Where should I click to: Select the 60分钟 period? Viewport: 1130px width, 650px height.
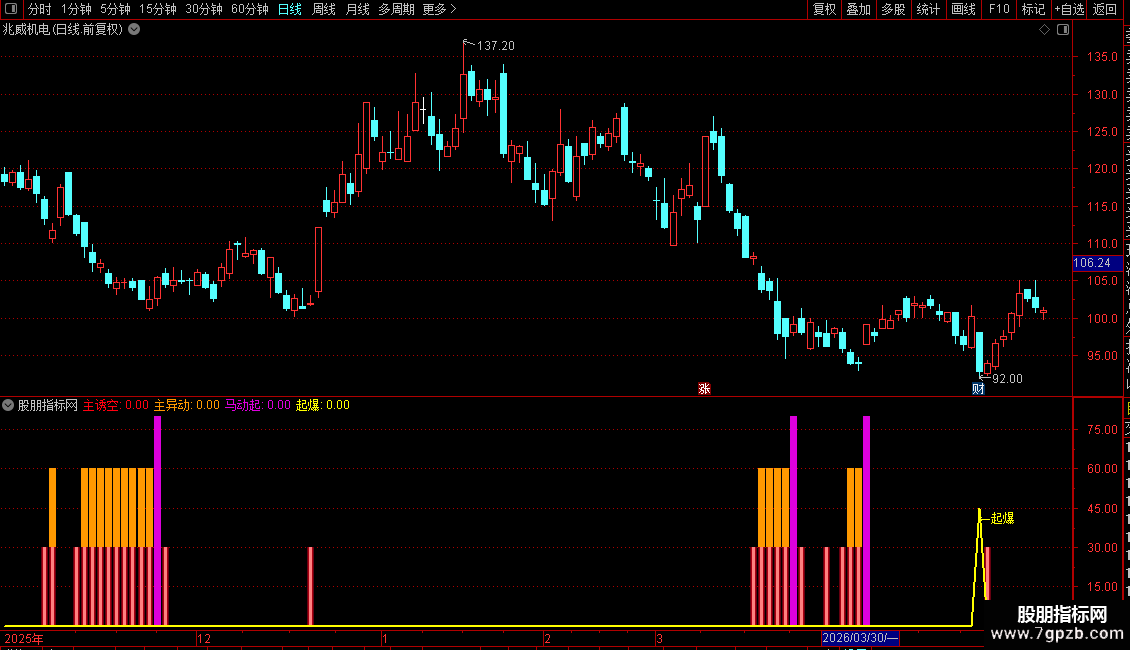coord(249,9)
